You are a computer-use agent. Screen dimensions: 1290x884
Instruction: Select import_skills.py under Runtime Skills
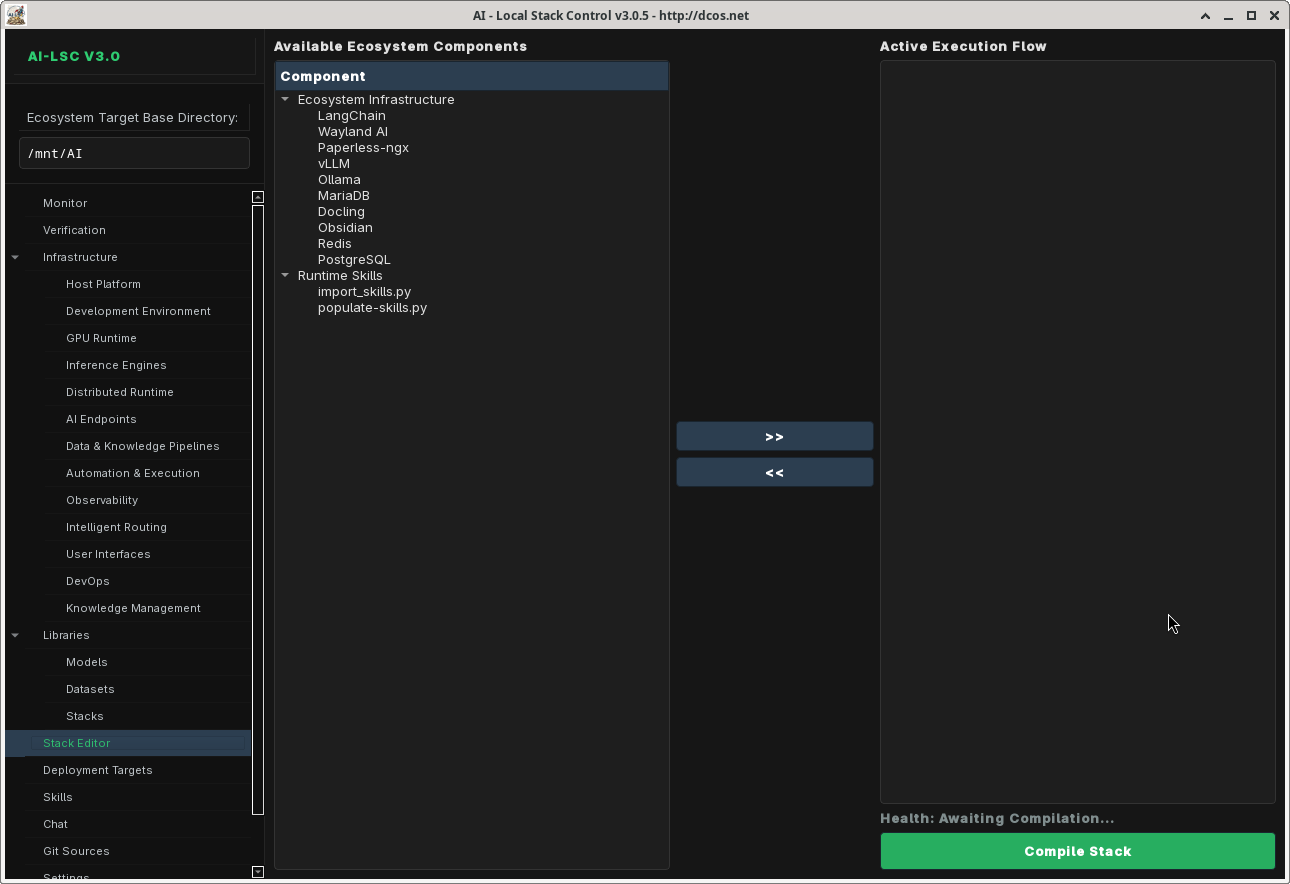(x=364, y=291)
